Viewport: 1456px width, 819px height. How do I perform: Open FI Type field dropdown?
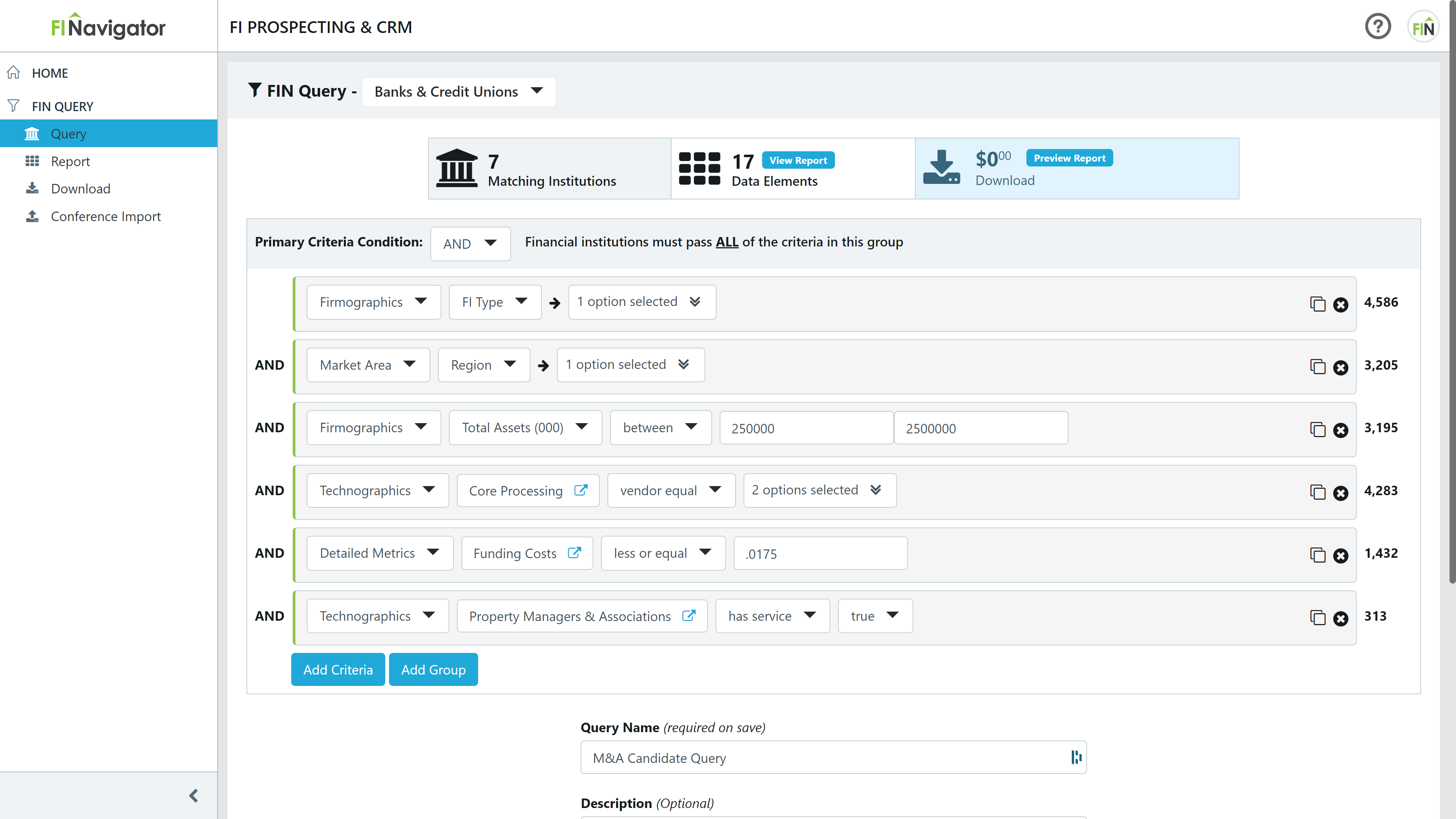pyautogui.click(x=495, y=302)
